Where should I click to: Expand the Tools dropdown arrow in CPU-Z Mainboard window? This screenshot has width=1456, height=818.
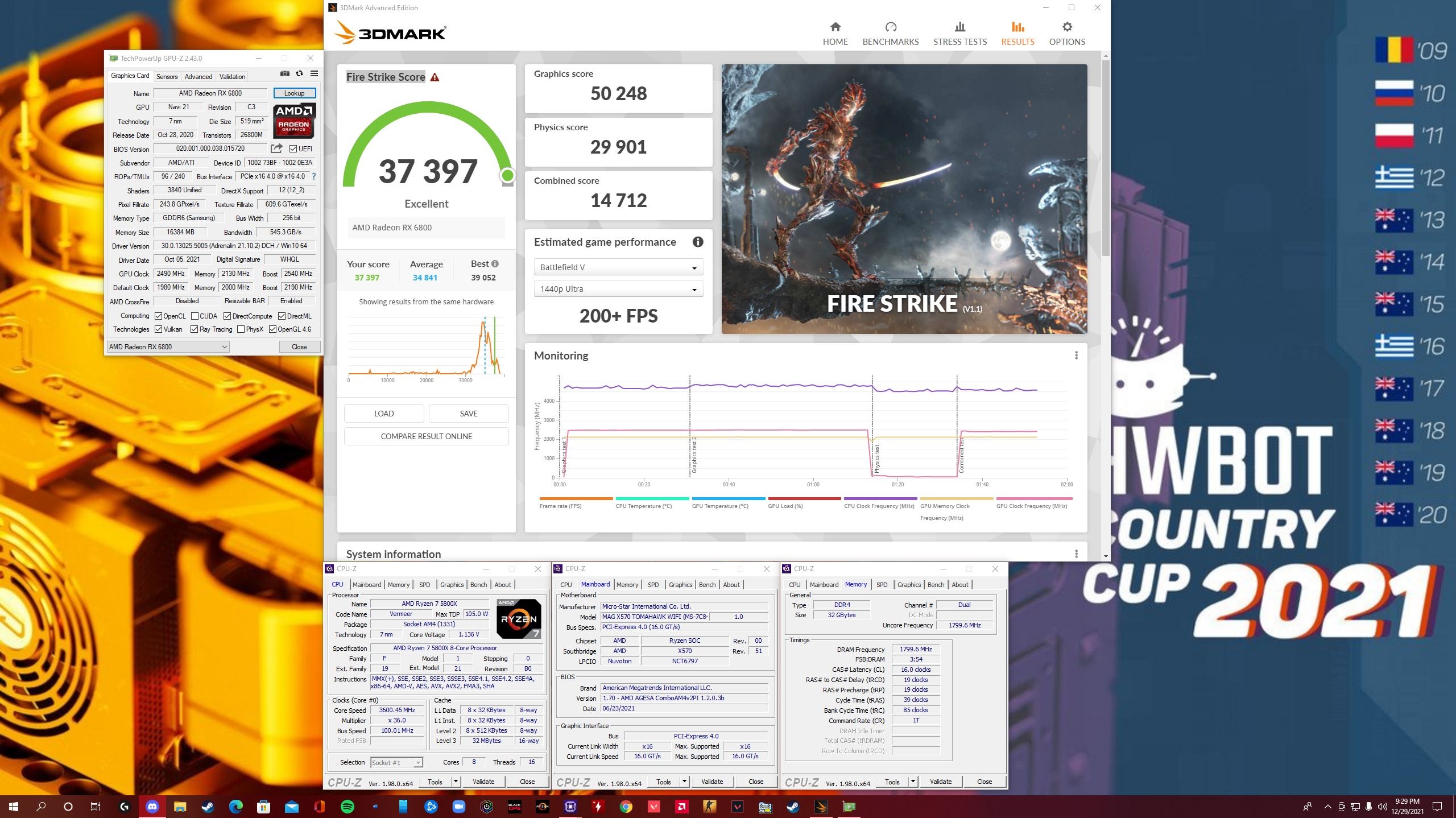(684, 782)
